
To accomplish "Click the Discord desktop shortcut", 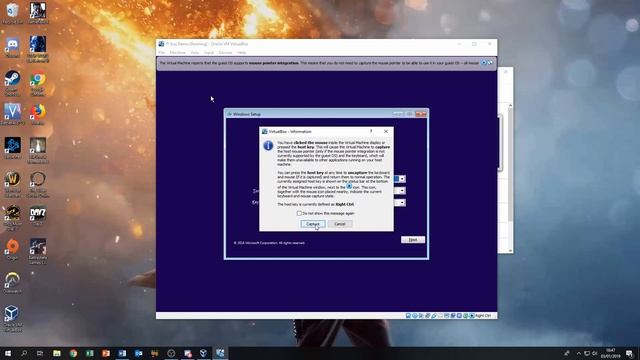I will coord(13,47).
